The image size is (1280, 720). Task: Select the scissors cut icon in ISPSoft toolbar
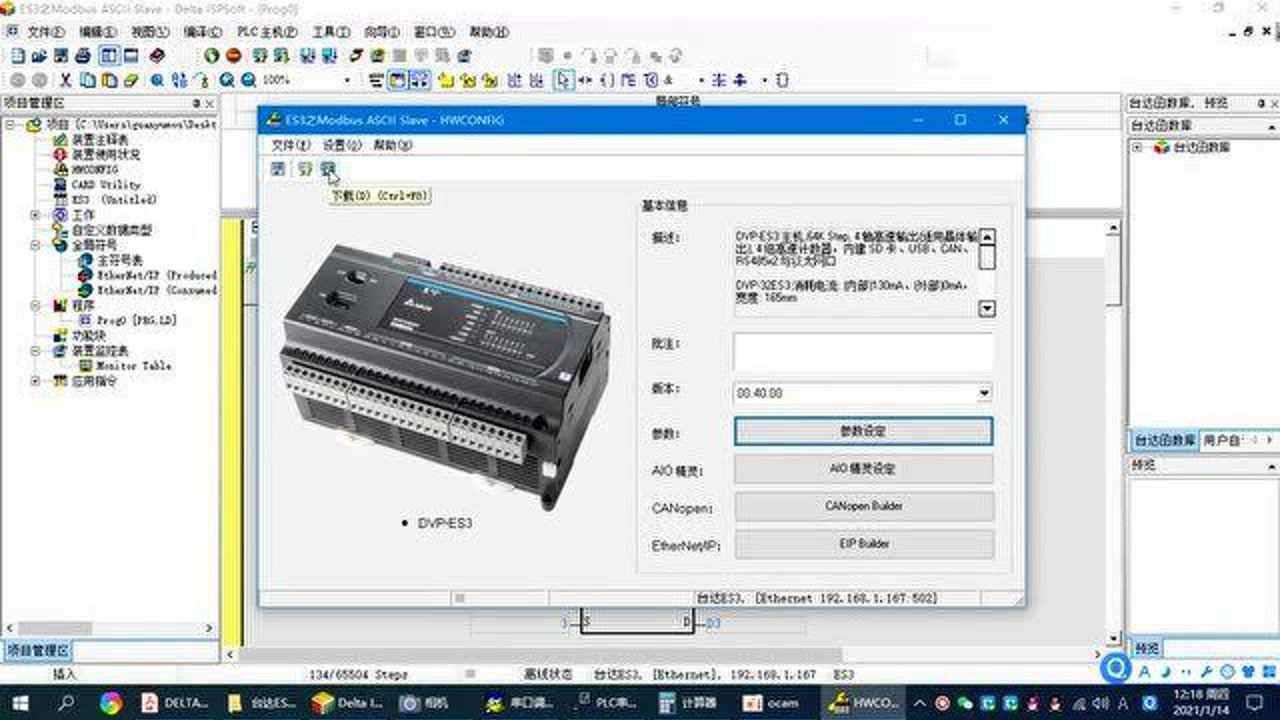[65, 79]
